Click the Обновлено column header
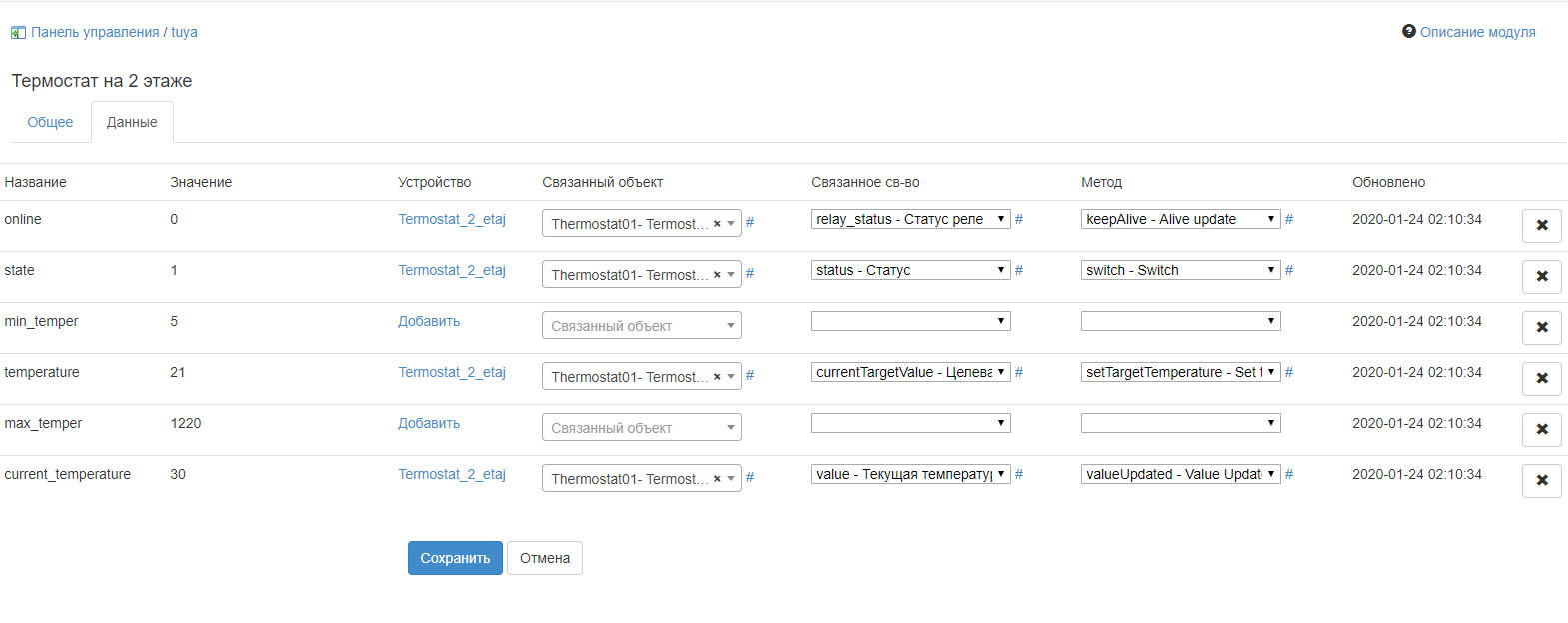This screenshot has height=623, width=1568. (1388, 182)
